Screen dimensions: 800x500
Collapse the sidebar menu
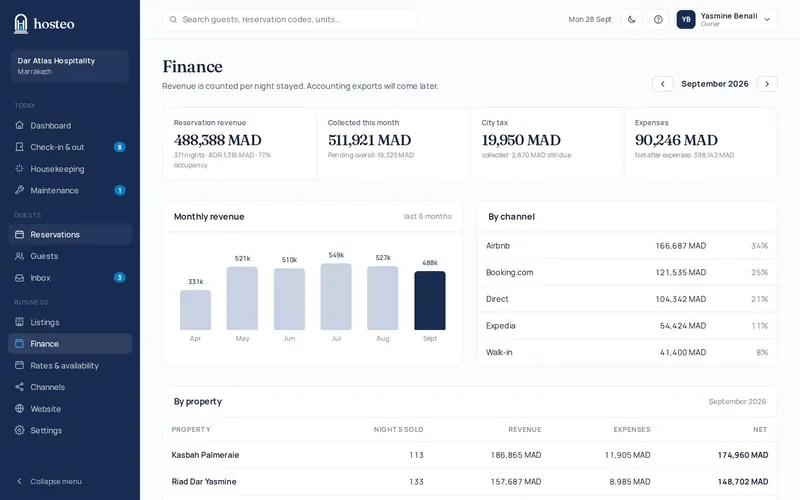click(x=49, y=481)
